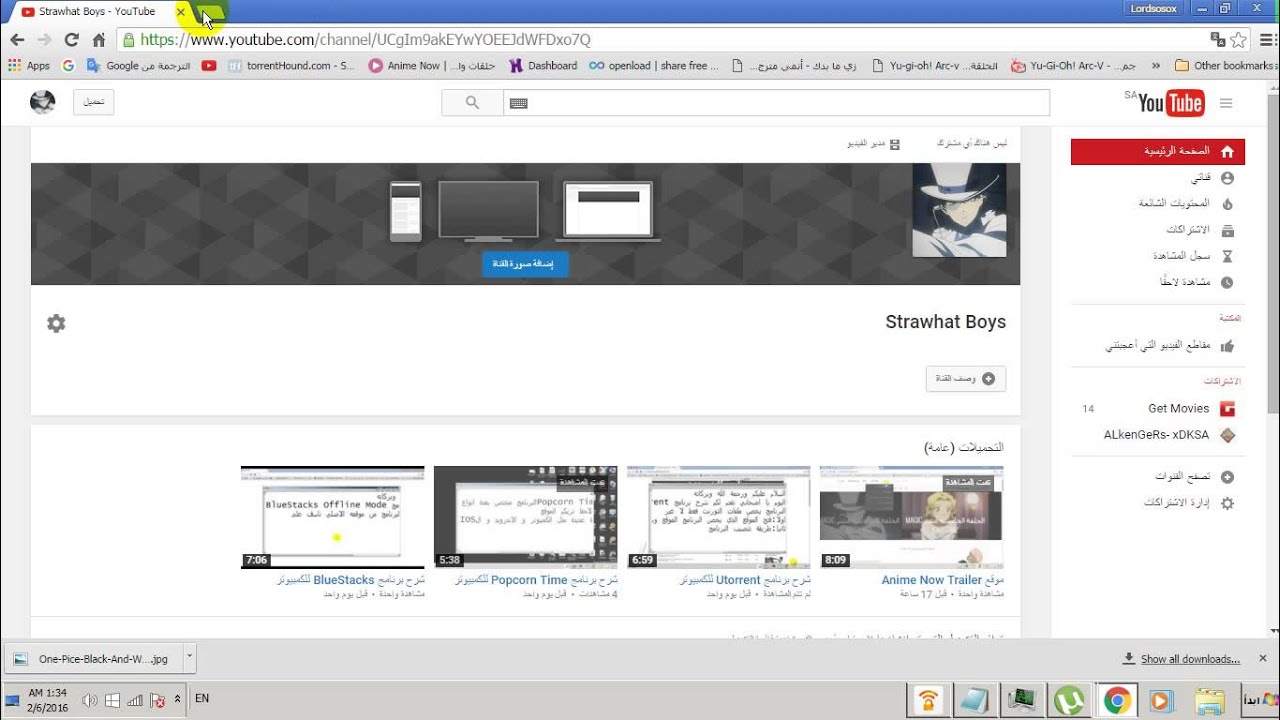Open the Video Manager link
The image size is (1280, 720).
874,144
